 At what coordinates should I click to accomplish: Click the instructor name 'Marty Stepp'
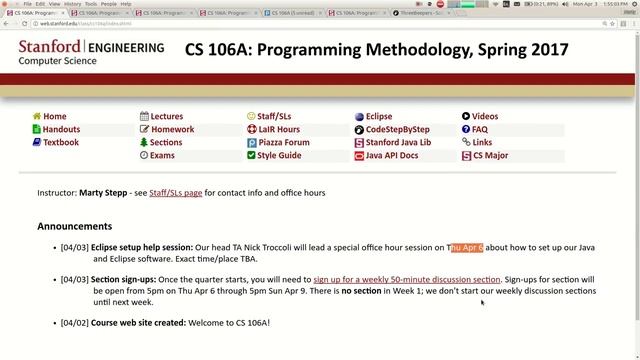click(x=103, y=193)
